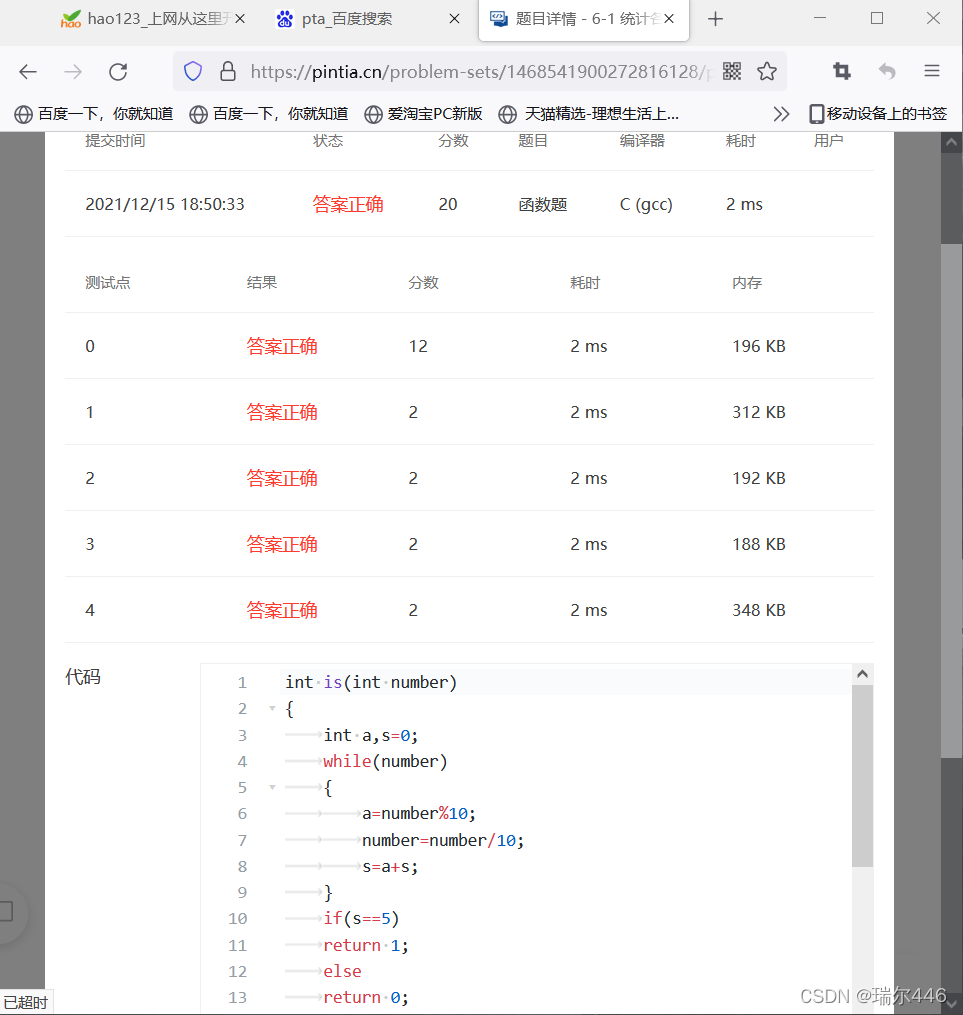Click code line if(s==5)
Viewport: 963px width, 1015px height.
(x=361, y=919)
